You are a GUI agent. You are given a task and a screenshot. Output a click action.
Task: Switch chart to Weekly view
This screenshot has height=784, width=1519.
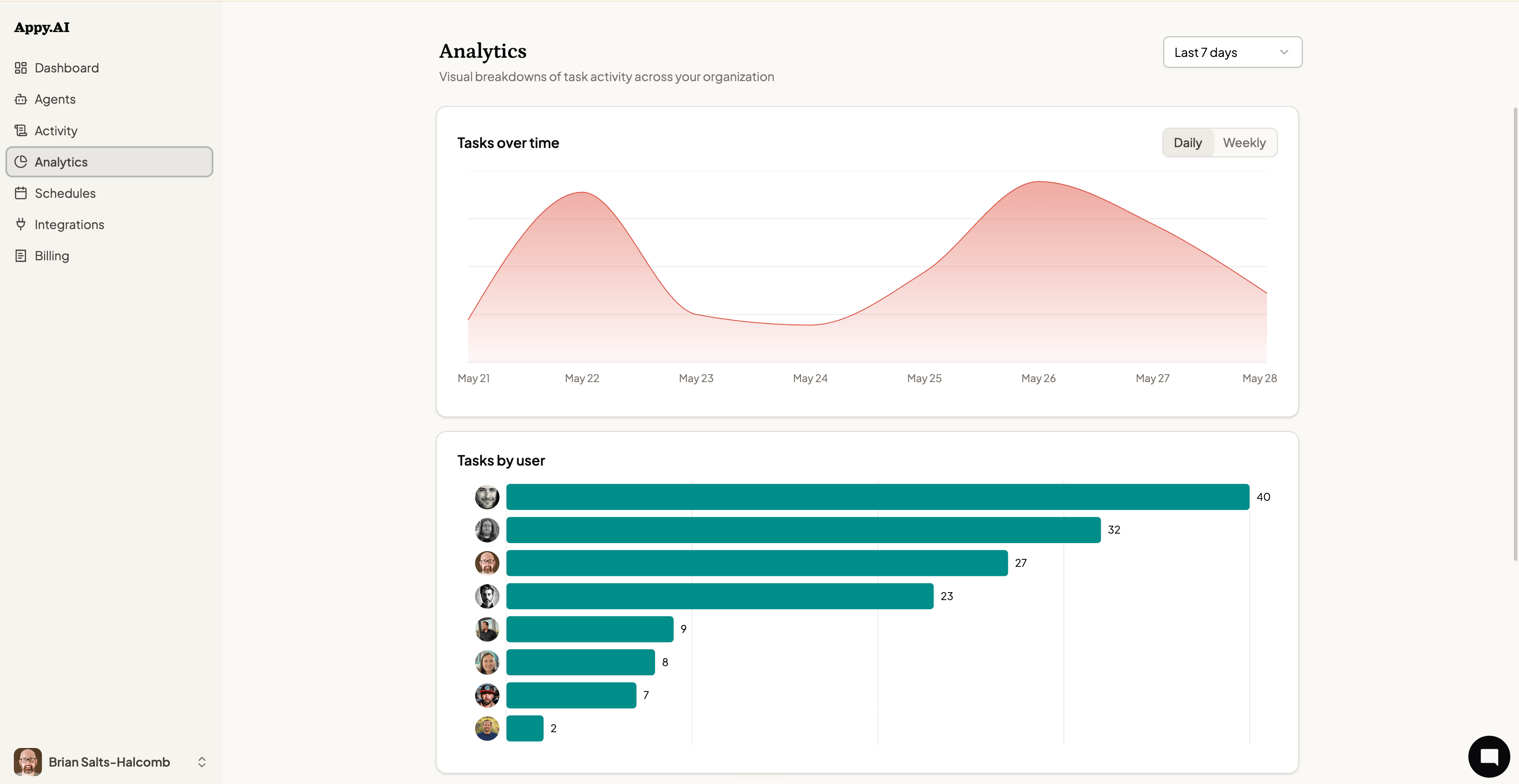tap(1244, 143)
